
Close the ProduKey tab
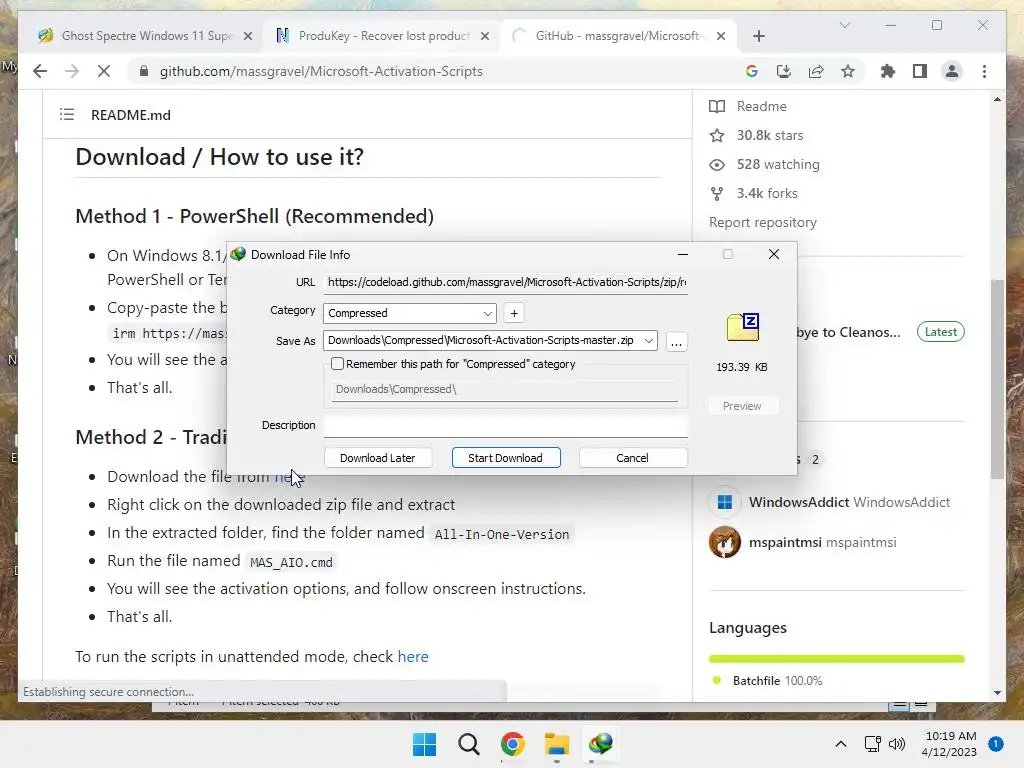point(485,36)
